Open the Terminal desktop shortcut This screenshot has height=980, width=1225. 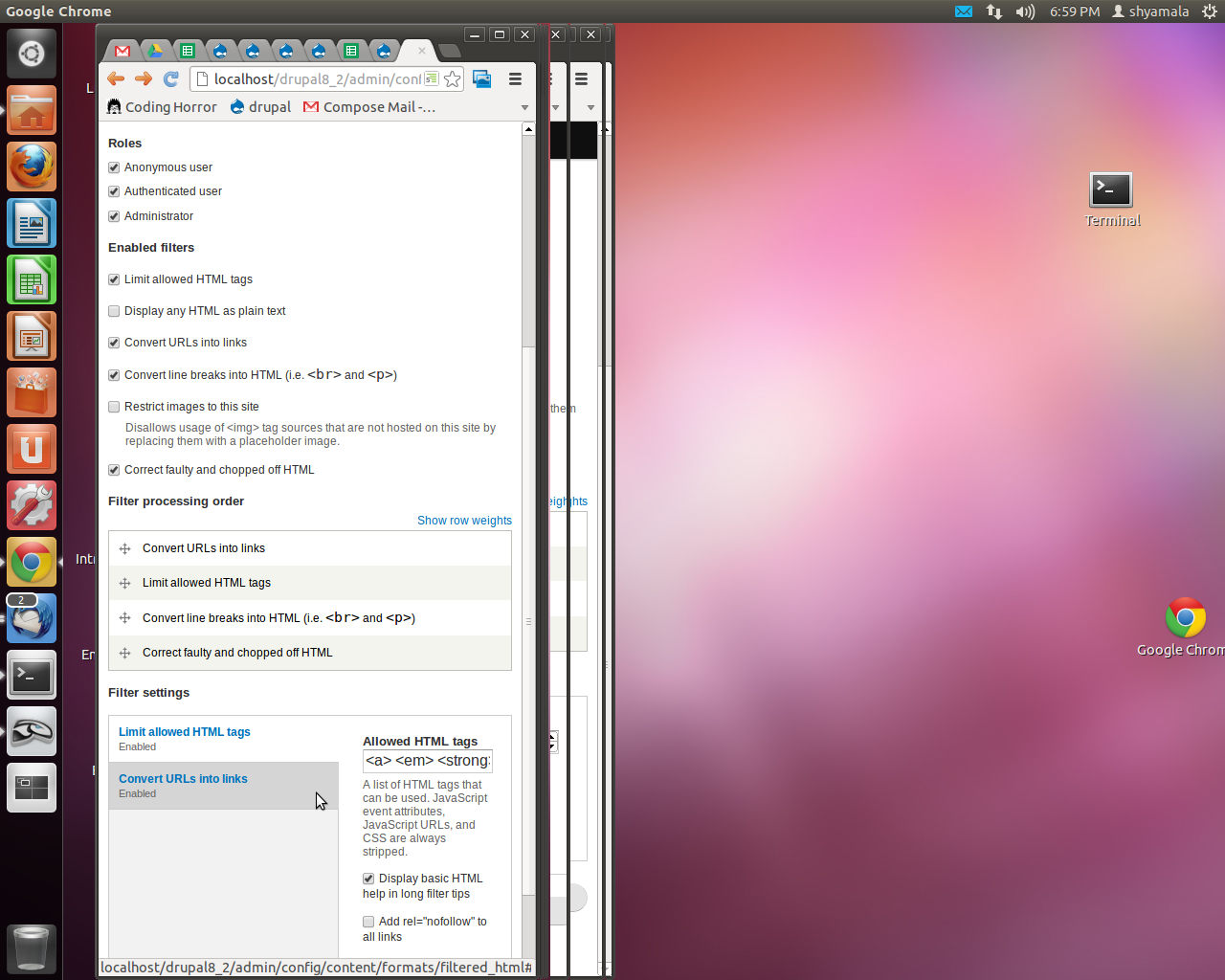coord(1111,190)
